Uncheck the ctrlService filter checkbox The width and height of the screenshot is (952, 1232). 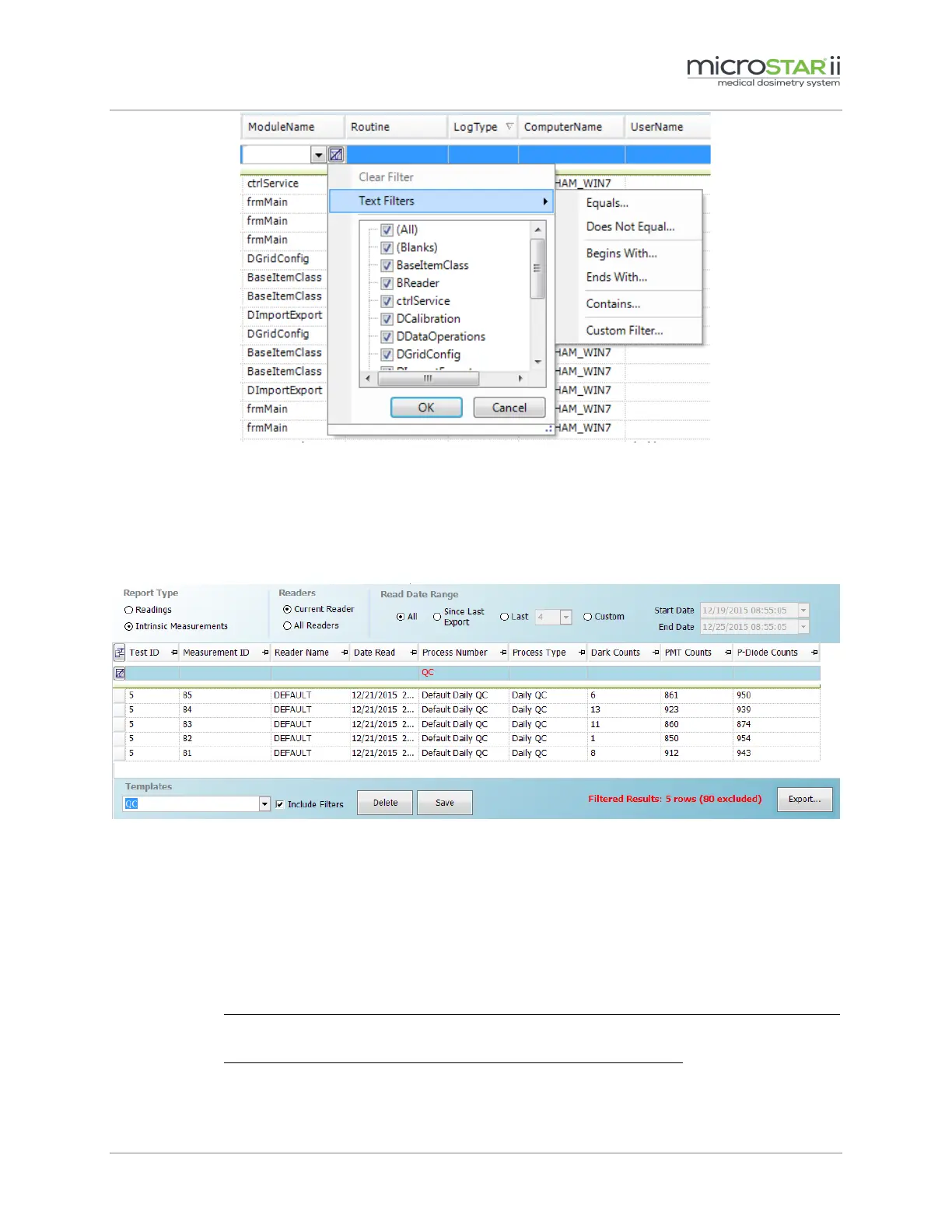click(387, 301)
